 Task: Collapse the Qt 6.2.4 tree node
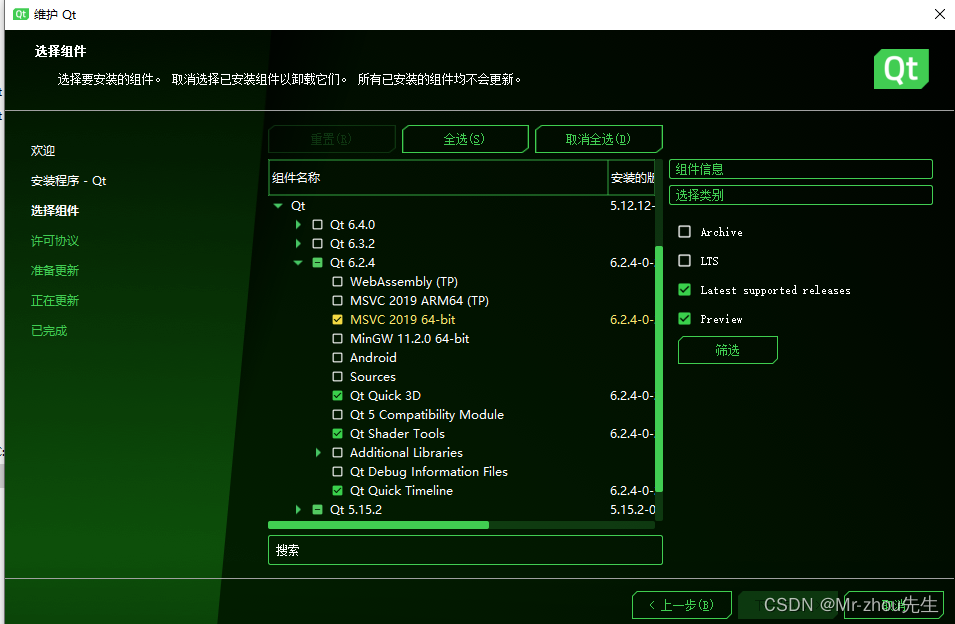click(298, 262)
